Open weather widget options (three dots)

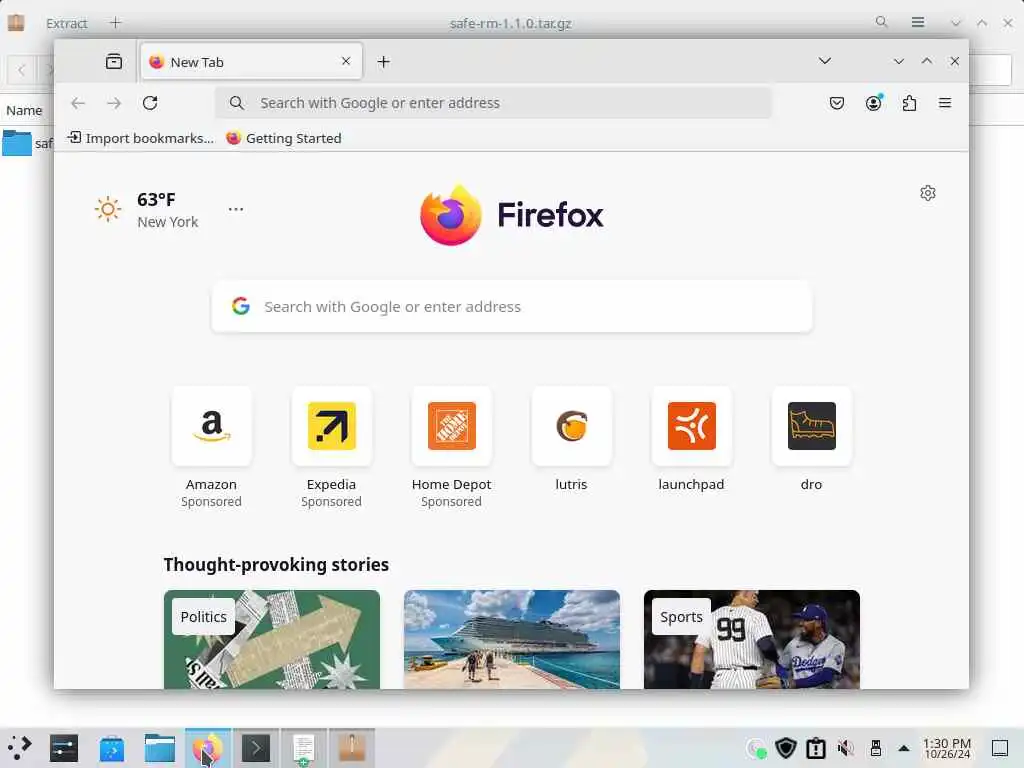point(236,209)
